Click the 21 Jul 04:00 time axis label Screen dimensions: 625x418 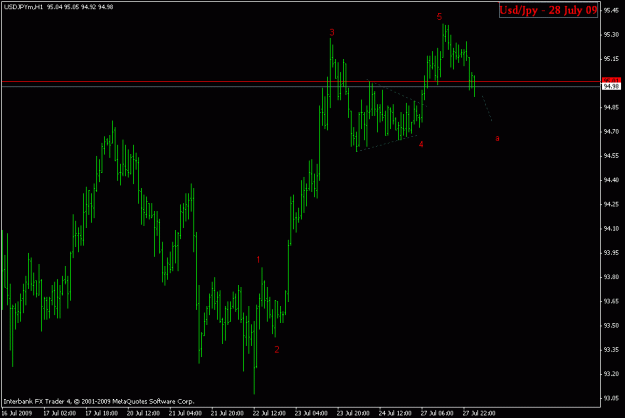(185, 413)
